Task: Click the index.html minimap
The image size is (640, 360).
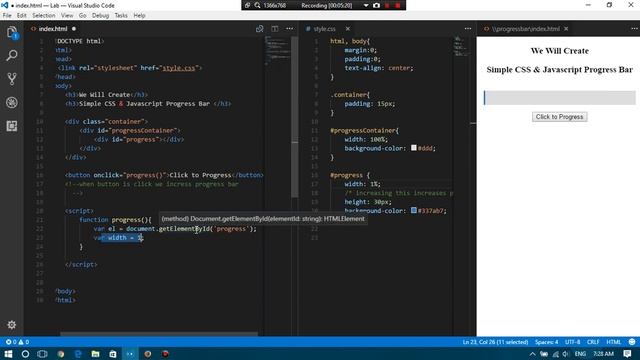Action: pyautogui.click(x=278, y=51)
